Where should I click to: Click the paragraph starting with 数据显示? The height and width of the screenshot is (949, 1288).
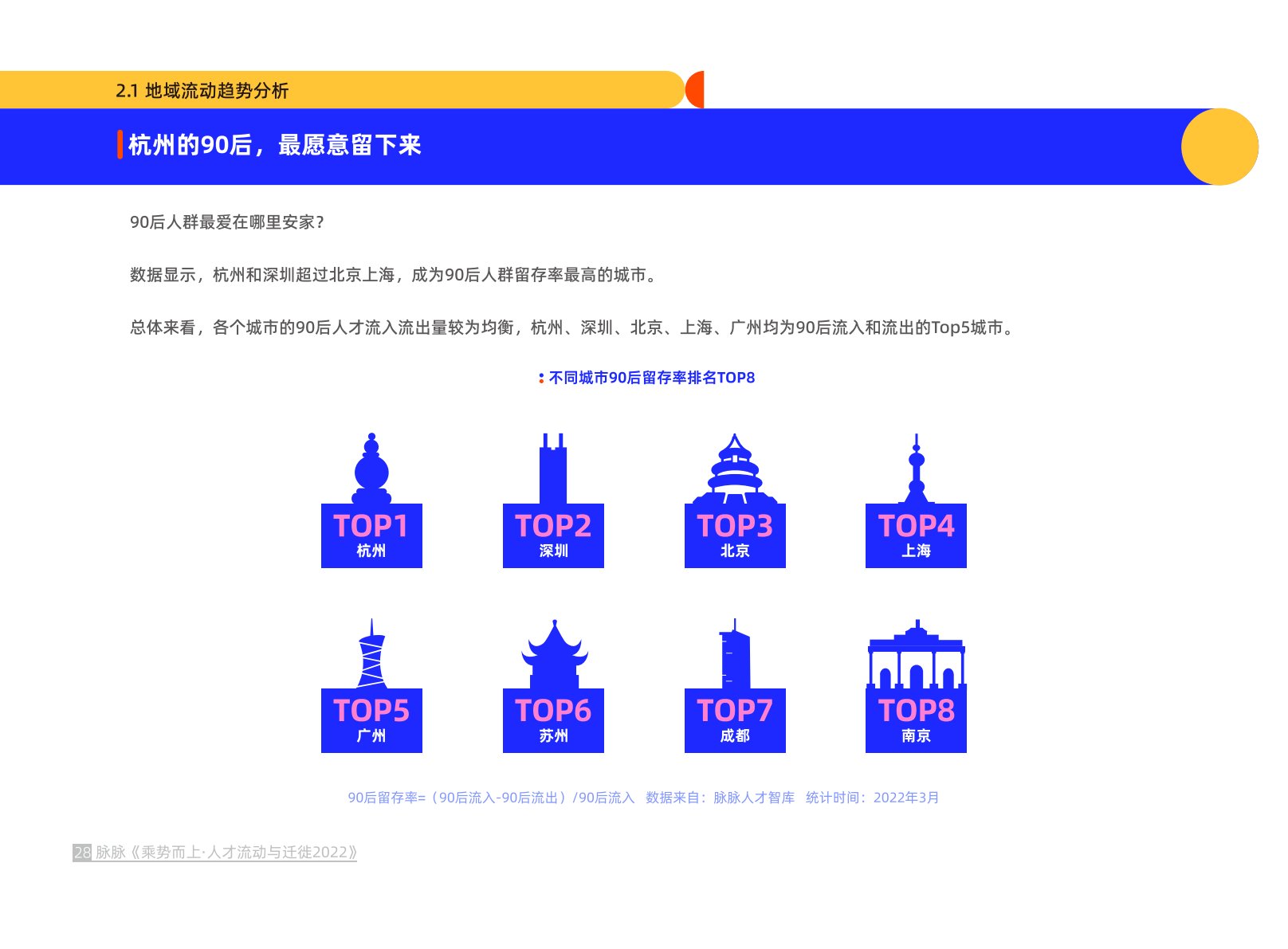point(395,275)
